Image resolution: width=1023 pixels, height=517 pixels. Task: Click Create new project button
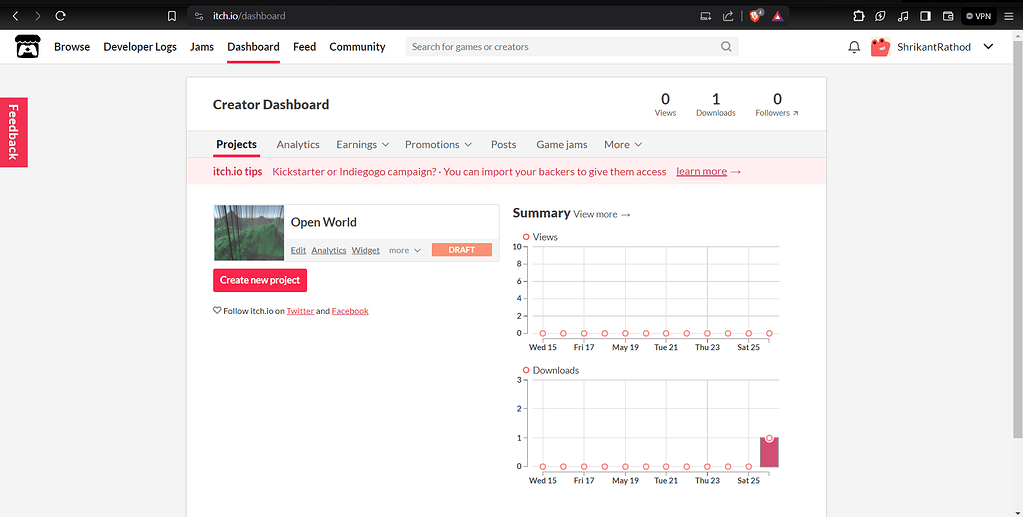260,280
